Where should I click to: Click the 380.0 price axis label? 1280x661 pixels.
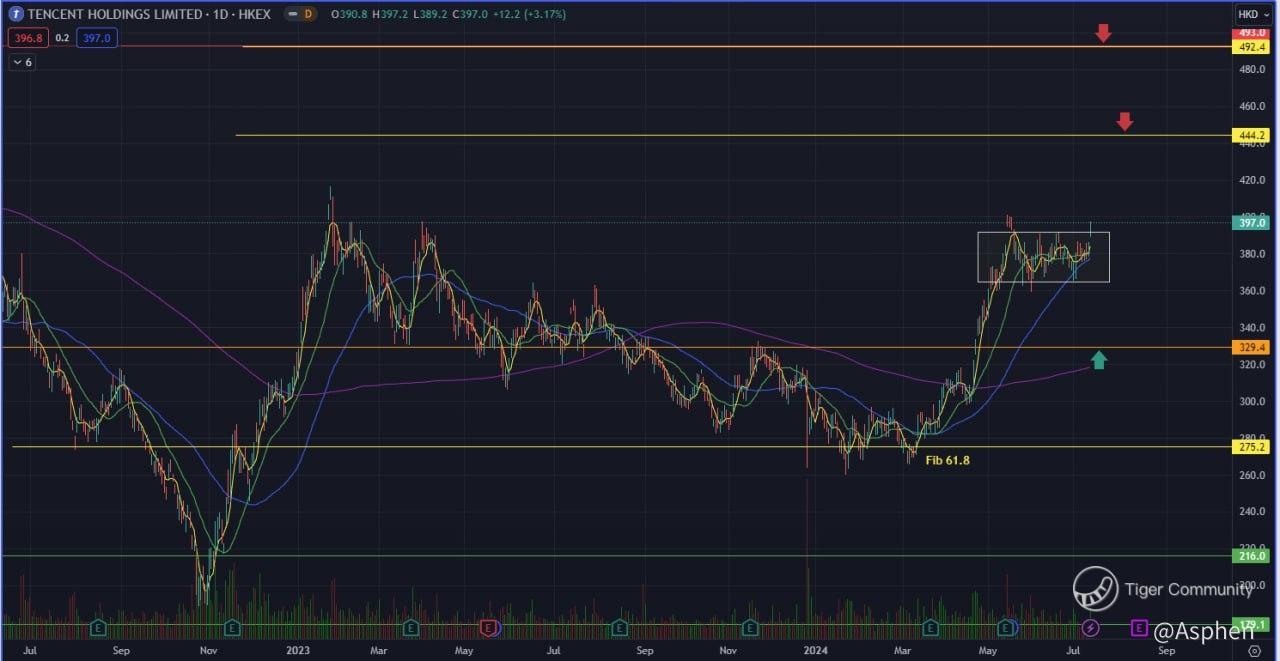coord(1251,254)
